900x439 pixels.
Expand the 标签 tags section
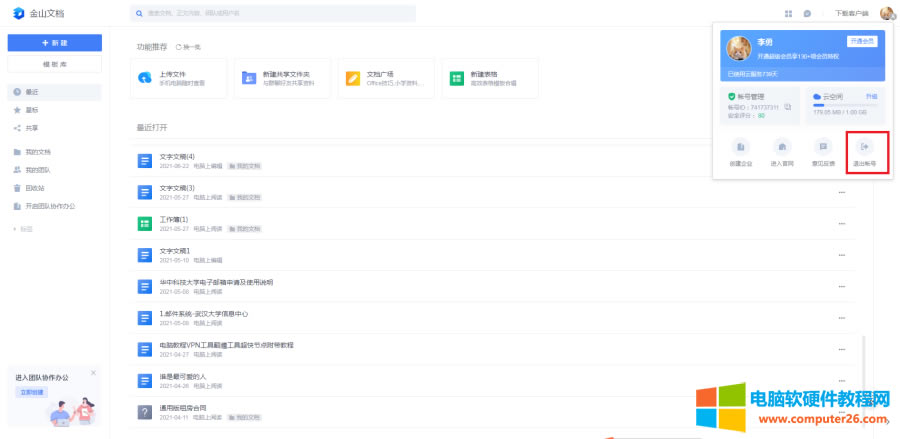(23, 229)
